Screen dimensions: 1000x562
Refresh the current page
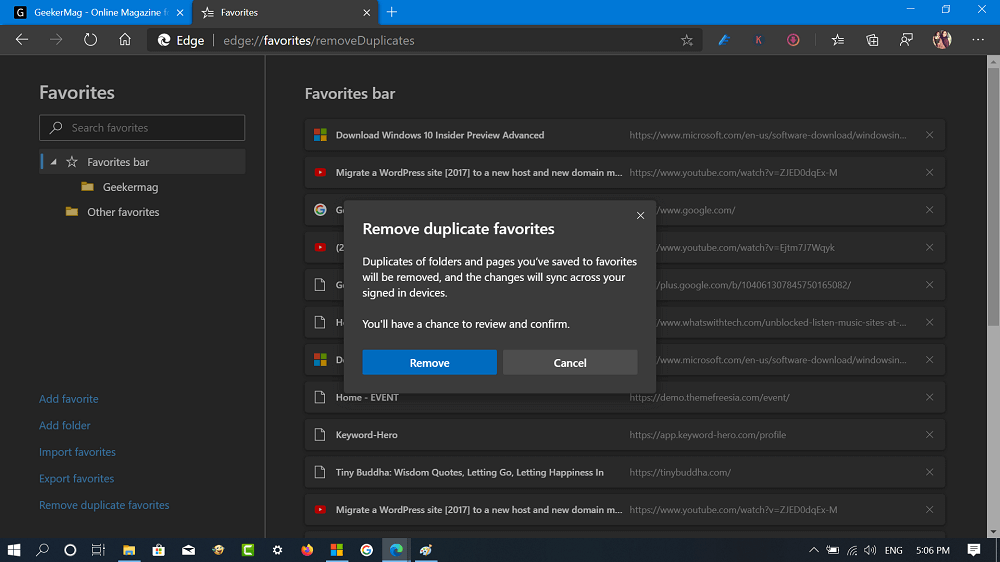[91, 40]
